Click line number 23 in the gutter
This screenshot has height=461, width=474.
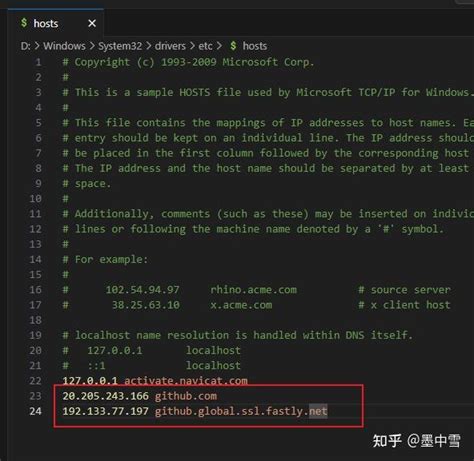[x=36, y=396]
